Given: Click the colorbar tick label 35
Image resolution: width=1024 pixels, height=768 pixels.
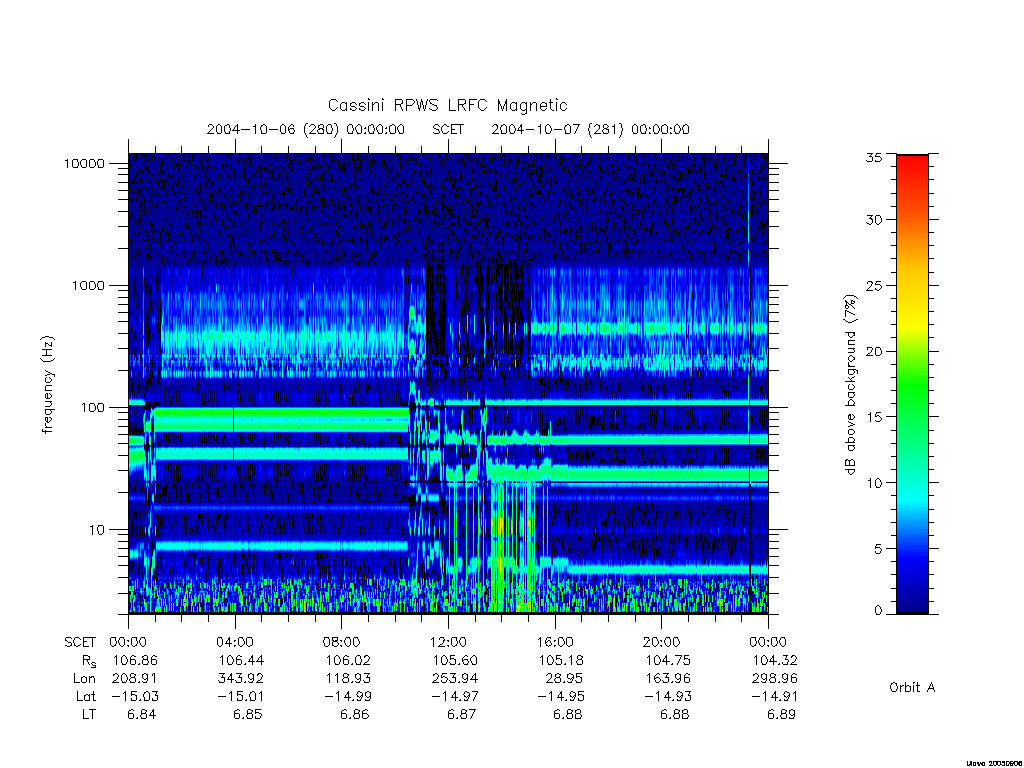Looking at the screenshot, I should 874,157.
